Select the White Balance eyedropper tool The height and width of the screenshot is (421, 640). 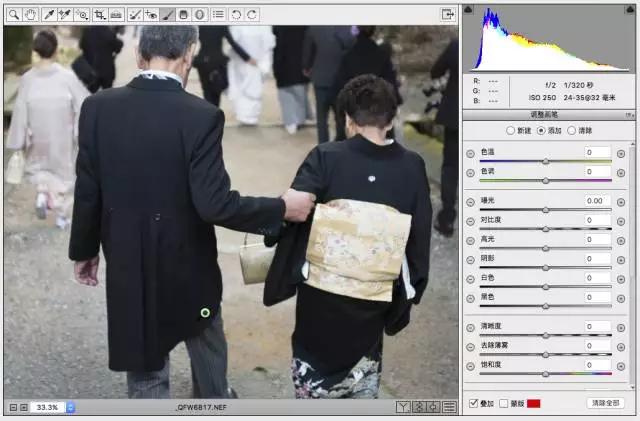(x=49, y=15)
